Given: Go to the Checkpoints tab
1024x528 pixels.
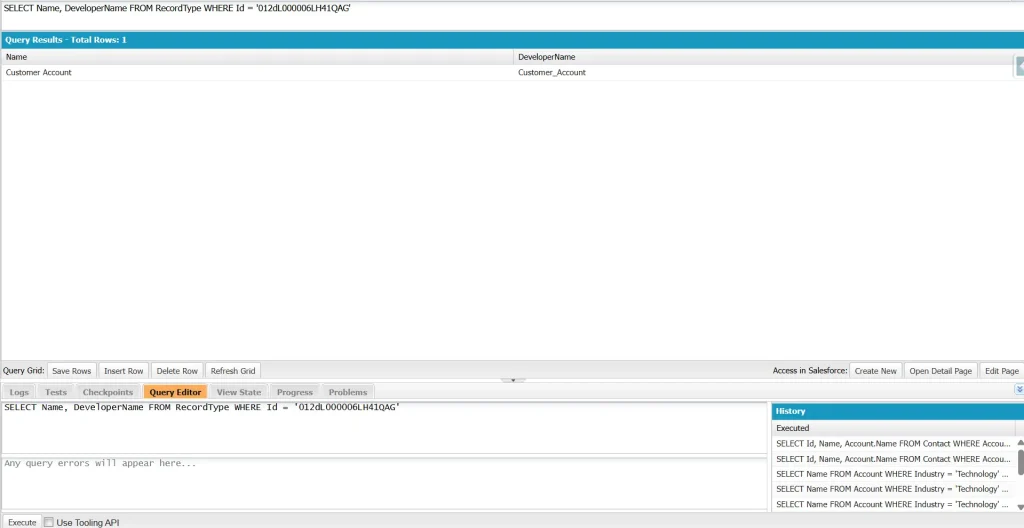Looking at the screenshot, I should (x=108, y=392).
